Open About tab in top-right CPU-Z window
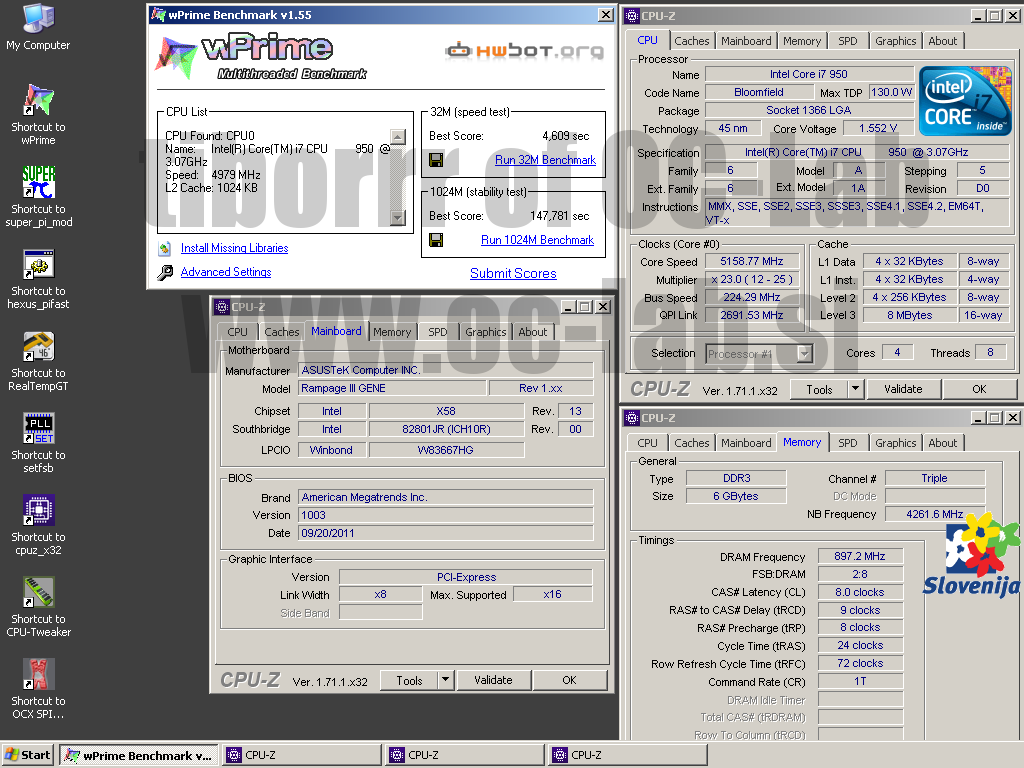The width and height of the screenshot is (1024, 768). (942, 41)
